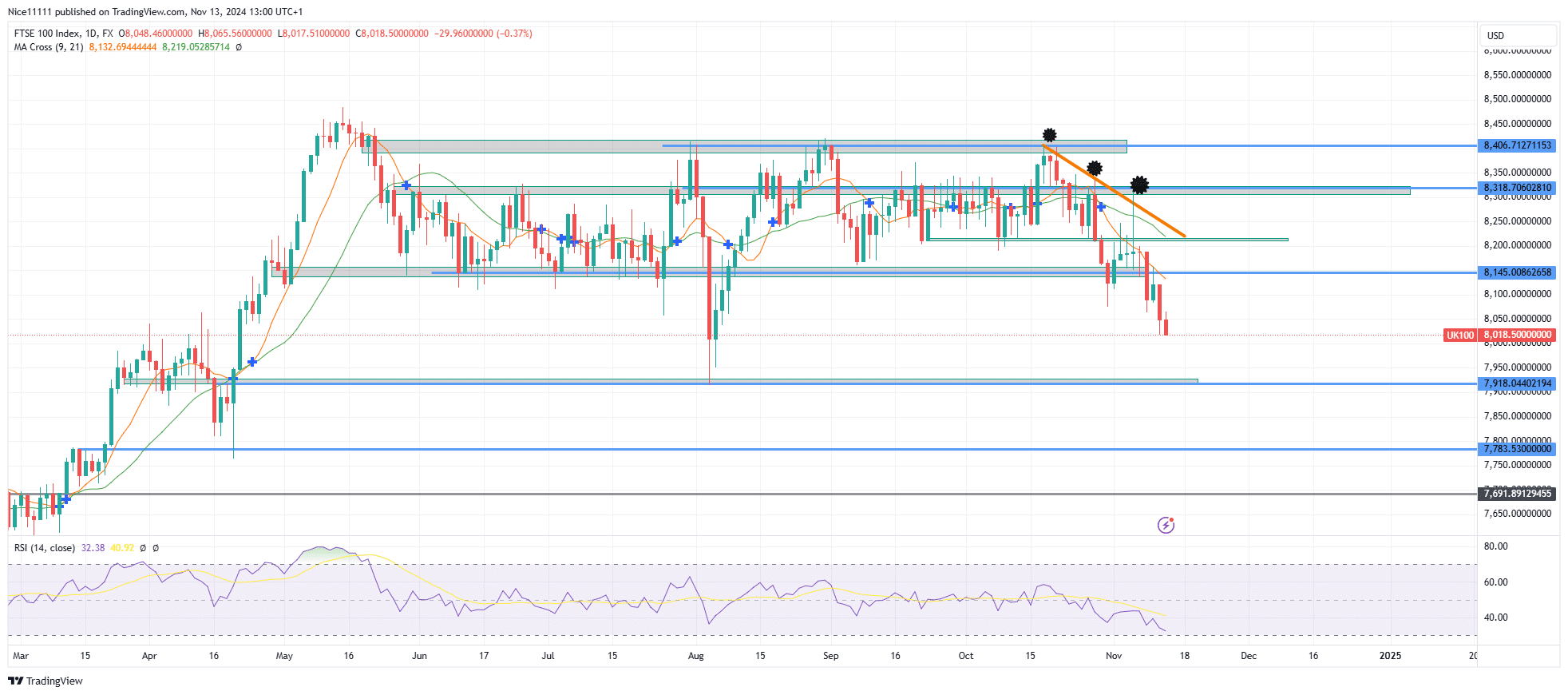Click the RSI (14, close) indicator legend
Image resolution: width=1568 pixels, height=695 pixels.
(x=45, y=548)
